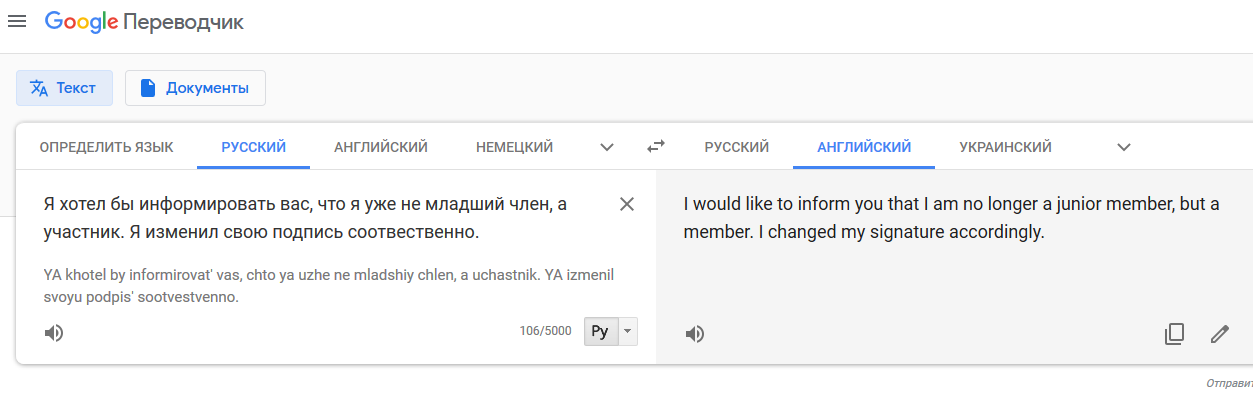This screenshot has height=407, width=1253.
Task: Listen to the English translation
Action: tap(694, 334)
